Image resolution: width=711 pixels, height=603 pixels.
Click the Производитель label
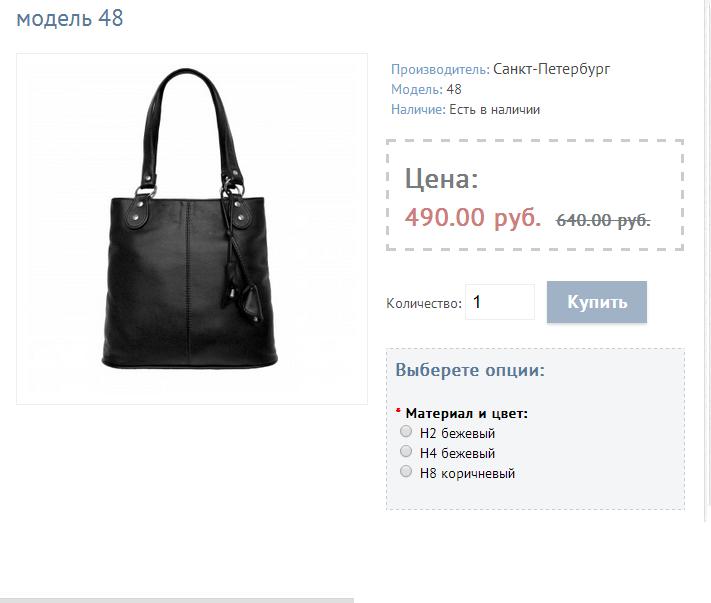click(x=440, y=69)
